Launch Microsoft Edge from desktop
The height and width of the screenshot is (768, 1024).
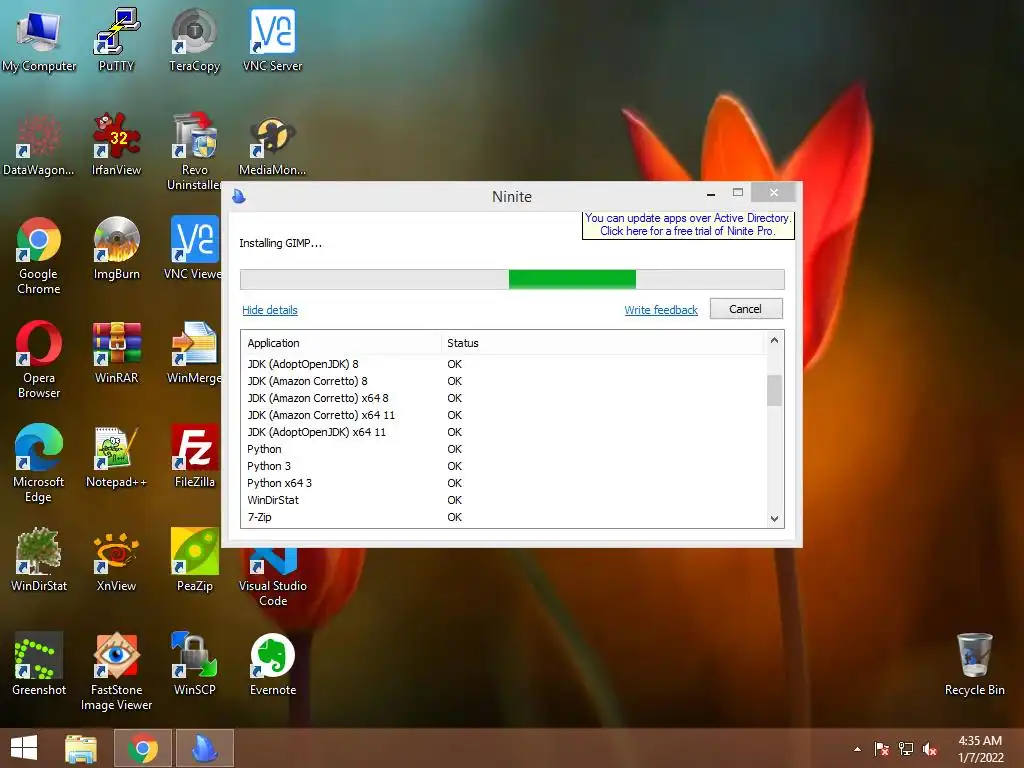[x=39, y=464]
